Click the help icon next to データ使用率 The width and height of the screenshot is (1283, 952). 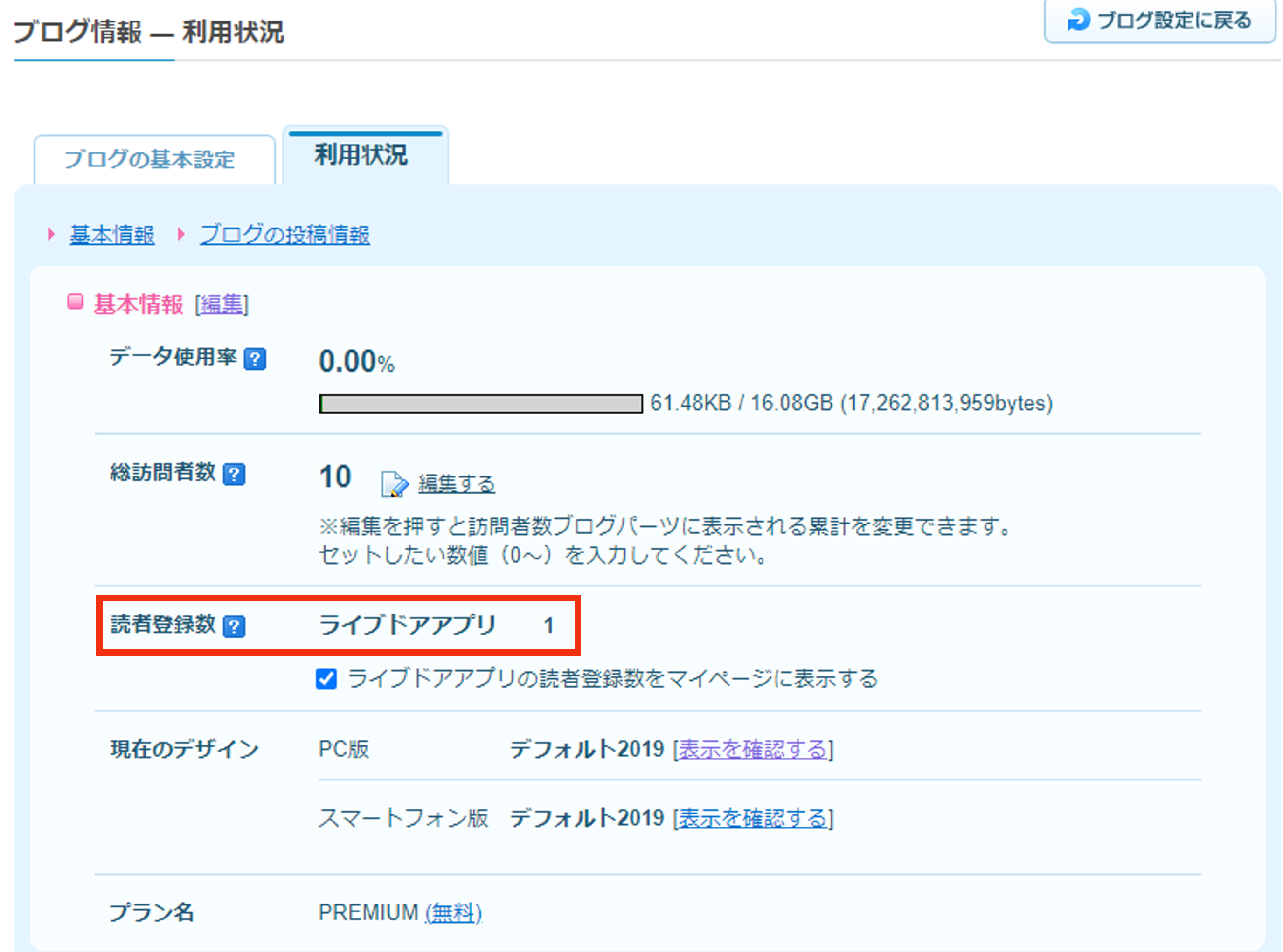pos(255,359)
